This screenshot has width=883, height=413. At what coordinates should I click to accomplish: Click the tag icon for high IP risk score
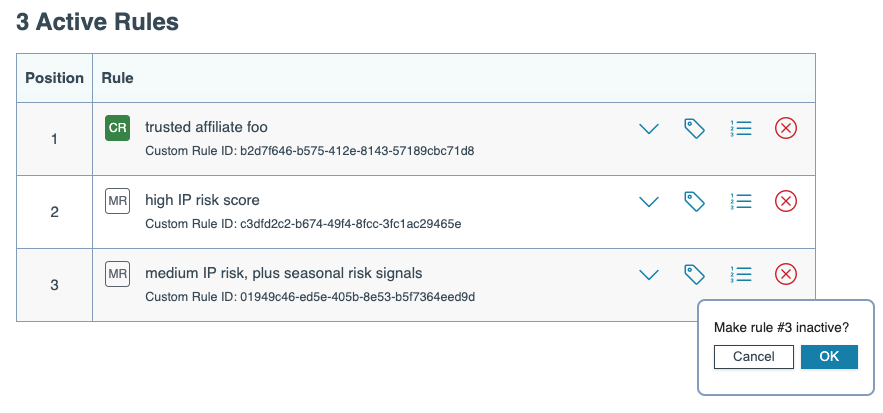694,201
